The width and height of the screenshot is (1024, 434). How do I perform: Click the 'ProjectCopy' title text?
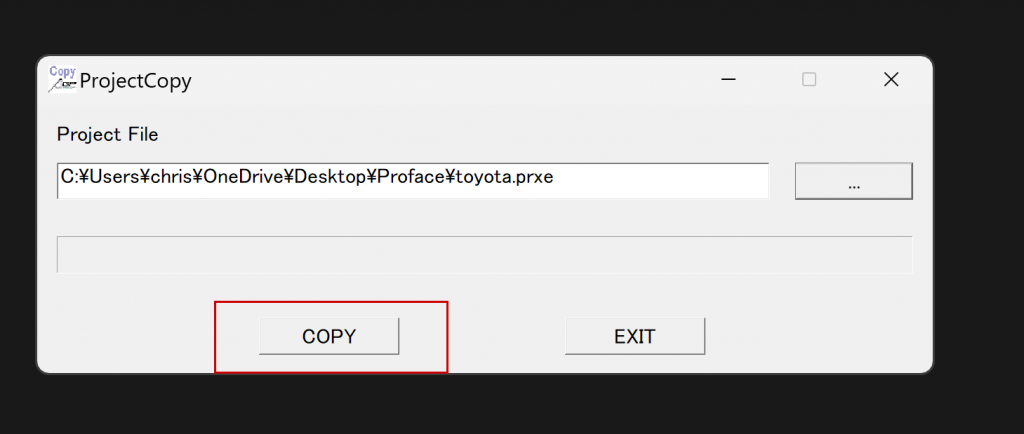click(x=135, y=81)
